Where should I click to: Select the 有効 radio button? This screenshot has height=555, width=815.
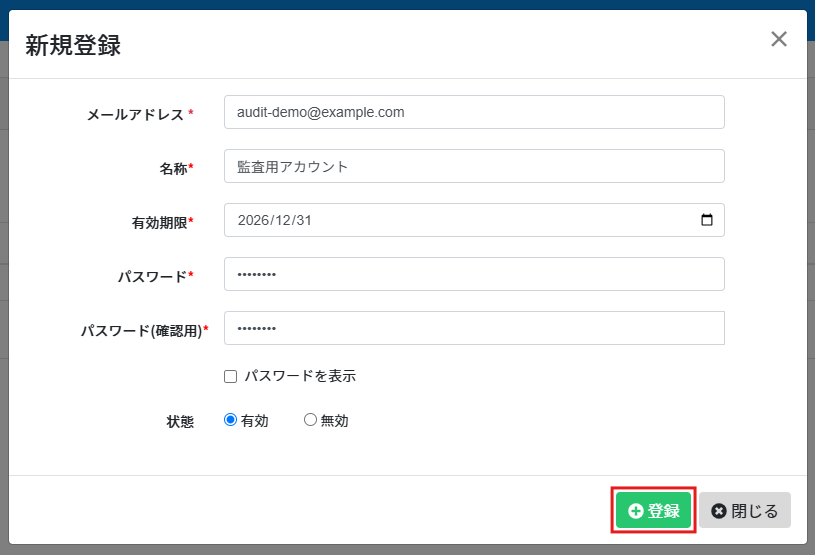click(230, 420)
